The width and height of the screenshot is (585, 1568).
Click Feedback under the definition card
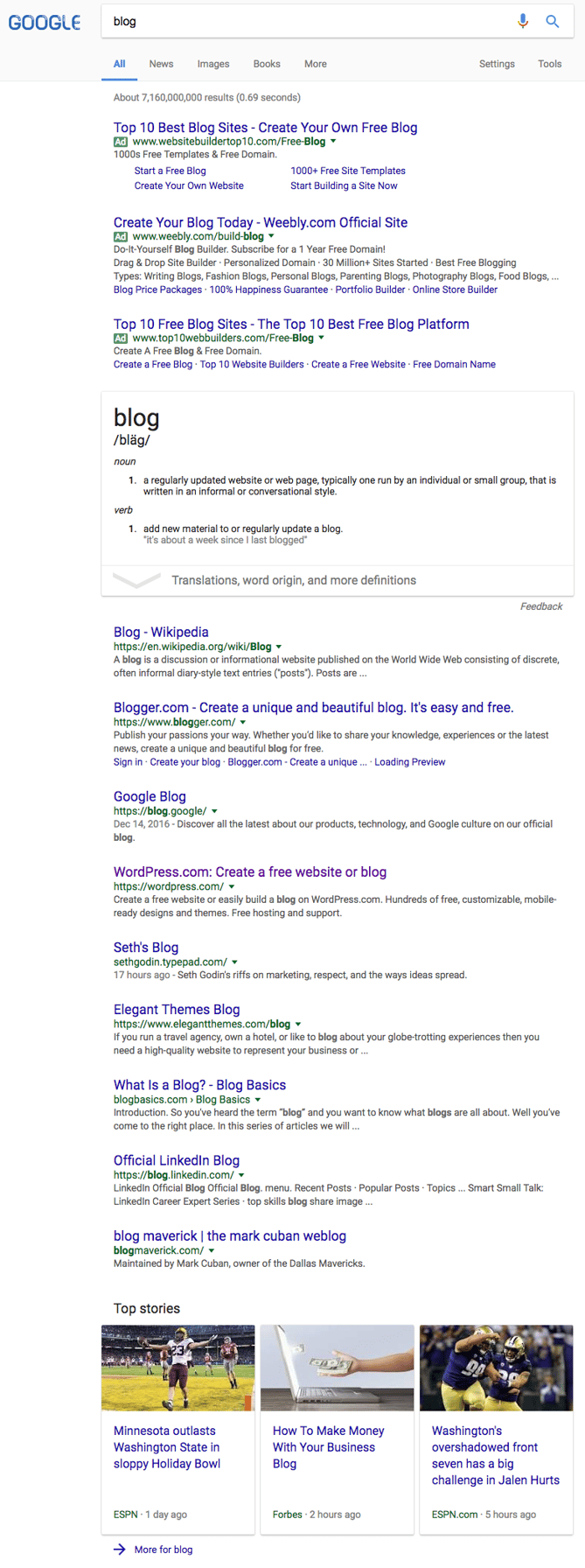541,606
